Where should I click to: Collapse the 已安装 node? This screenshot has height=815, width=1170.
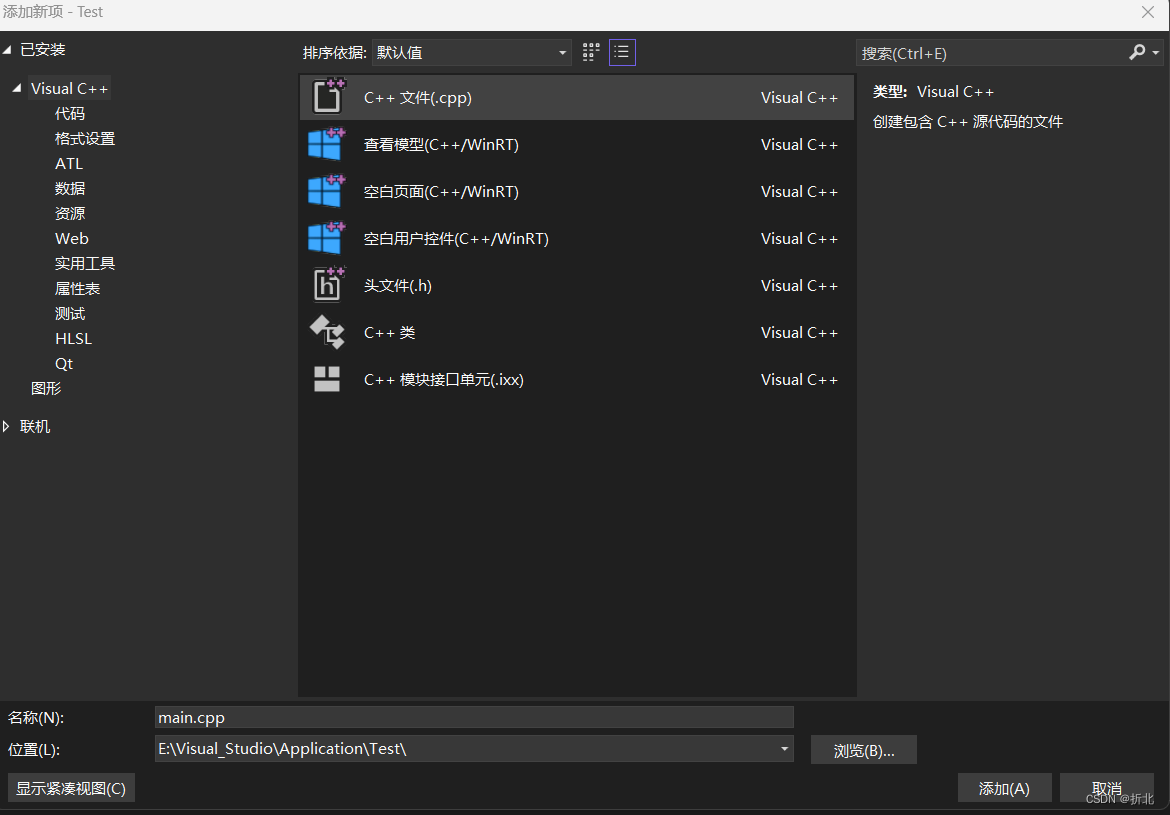point(7,50)
